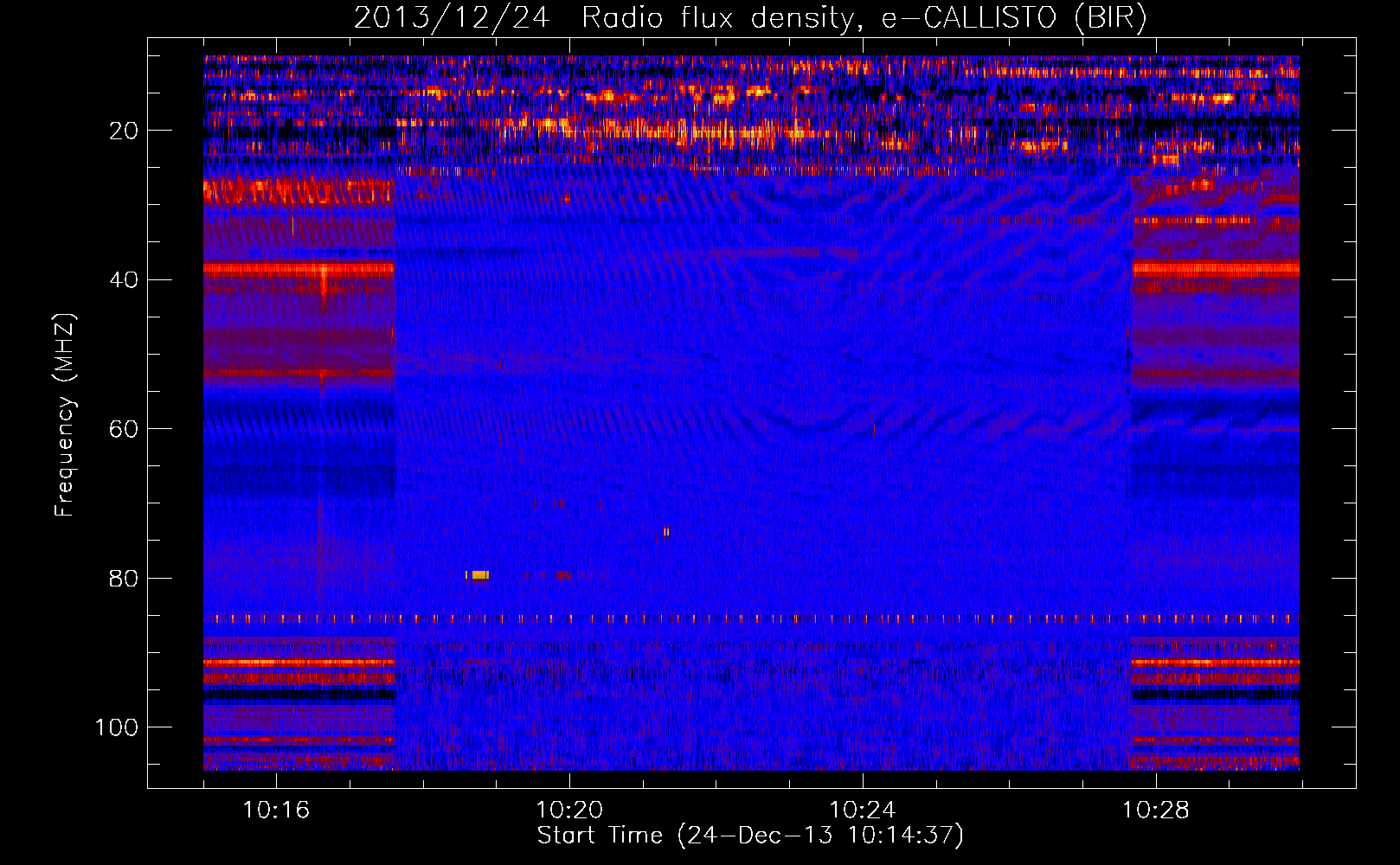Click the '10:24' time tick label
Viewport: 1400px width, 865px height.
[863, 811]
